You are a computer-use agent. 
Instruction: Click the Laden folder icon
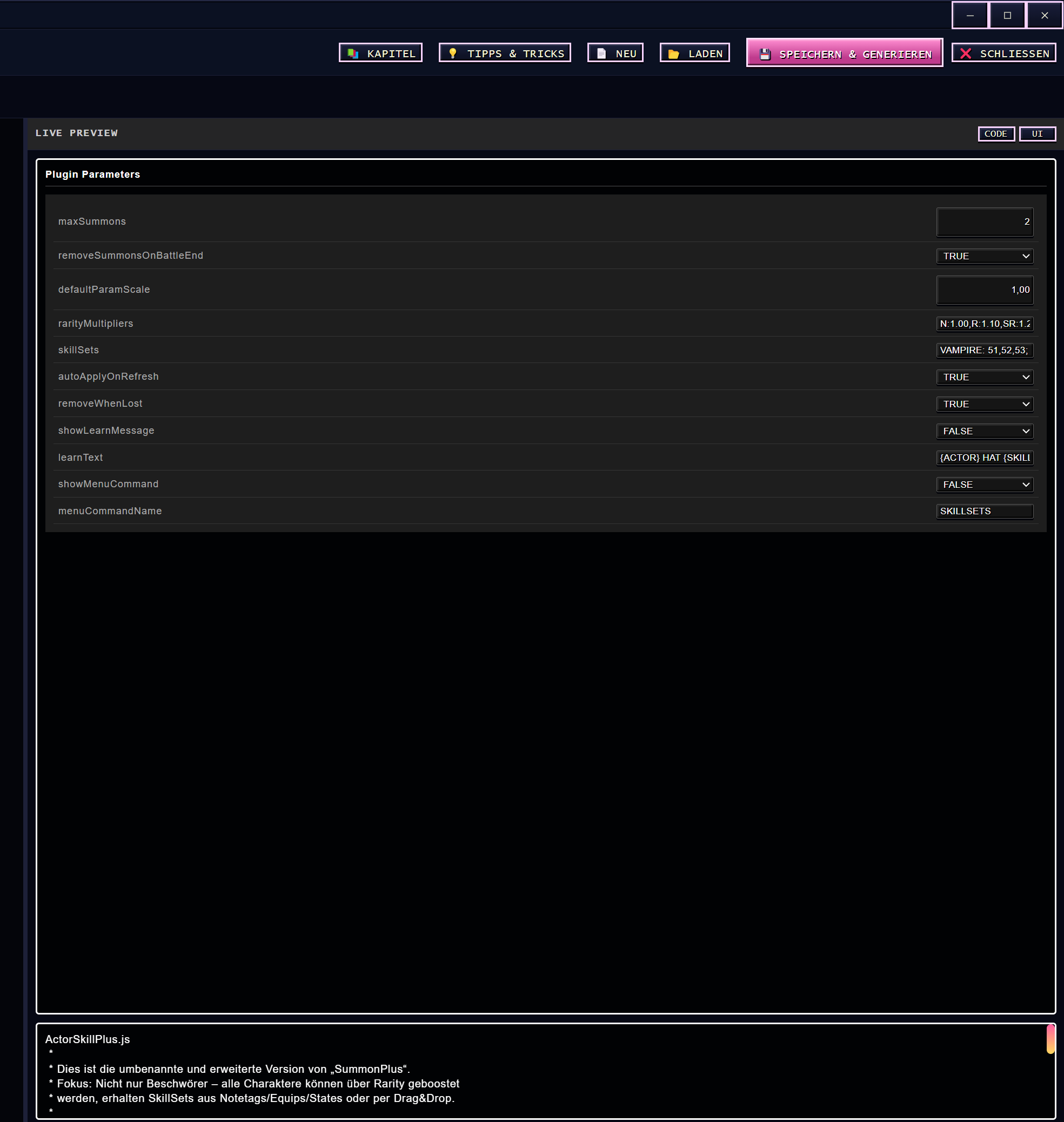click(x=674, y=53)
